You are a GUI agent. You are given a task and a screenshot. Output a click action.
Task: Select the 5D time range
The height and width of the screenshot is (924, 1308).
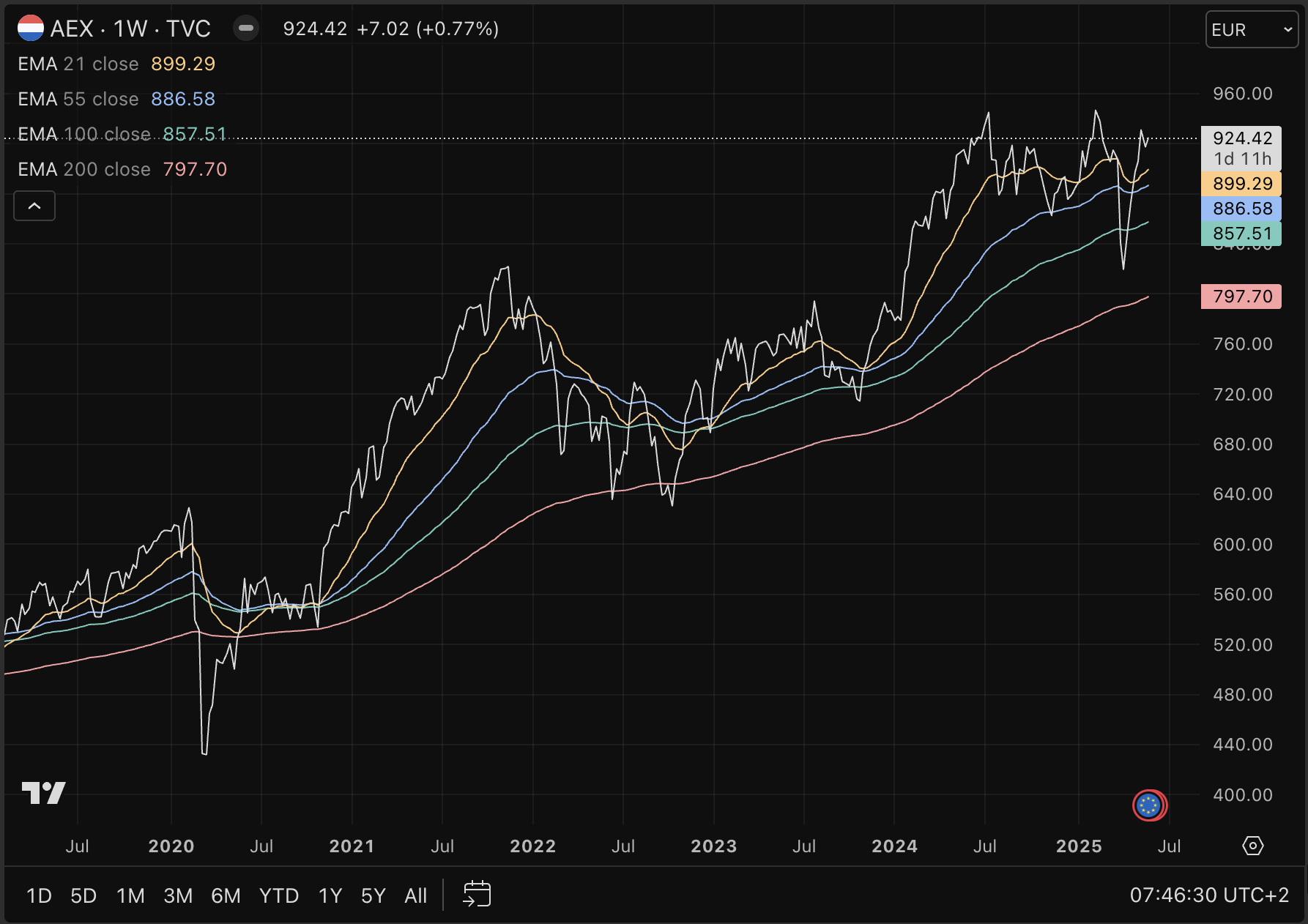[x=83, y=895]
